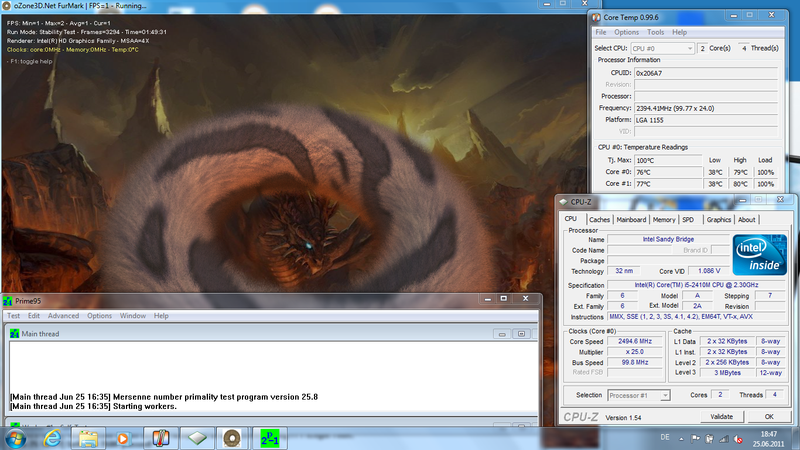Switch to Graphics tab in CPU-Z
The width and height of the screenshot is (800, 450).
tap(719, 220)
